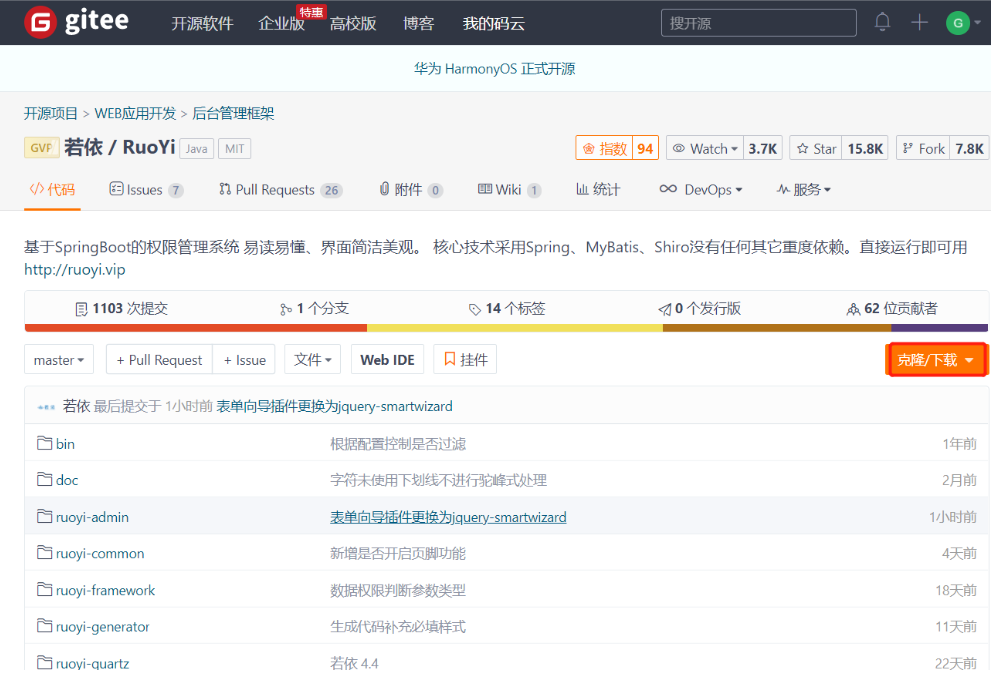Screen dimensions: 993x682
Task: Open the 统计 statistics tab
Action: tap(598, 189)
